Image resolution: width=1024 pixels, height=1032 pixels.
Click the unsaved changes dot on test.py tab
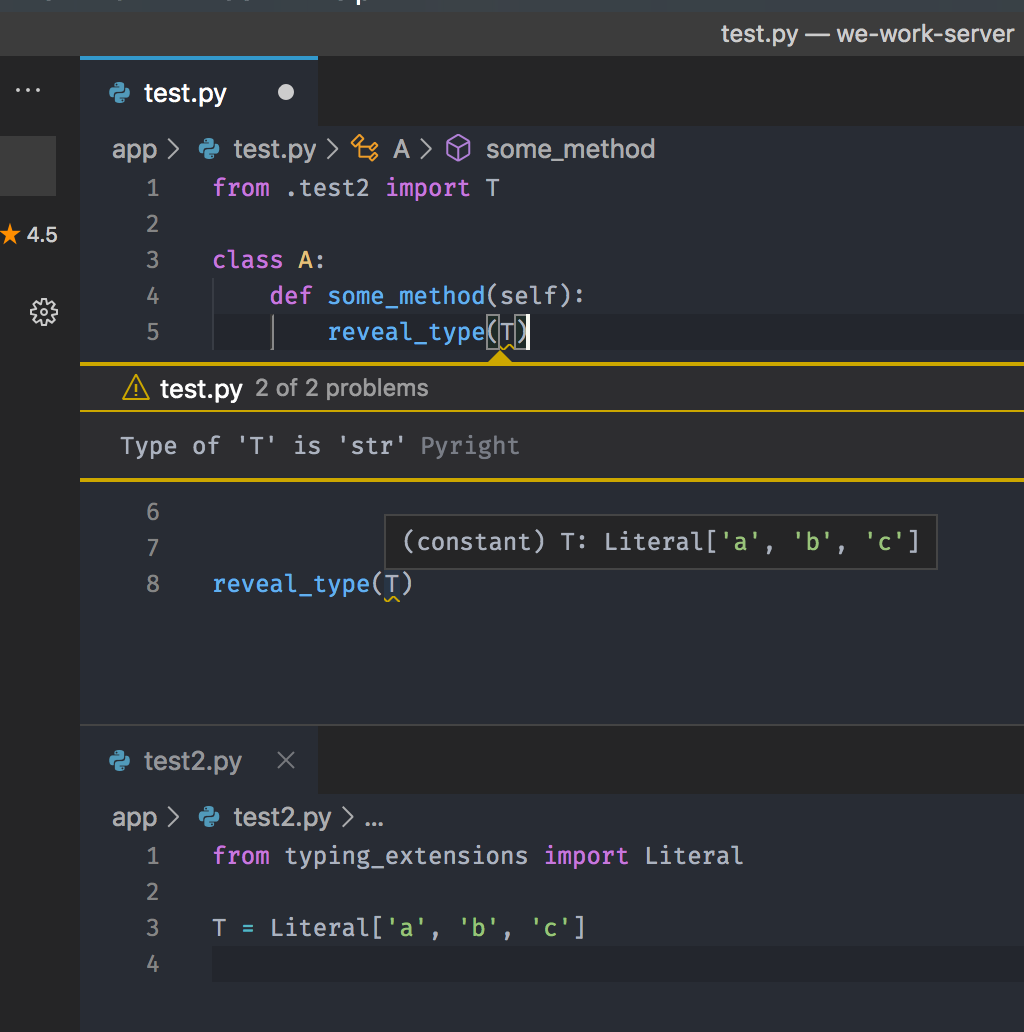pos(285,92)
